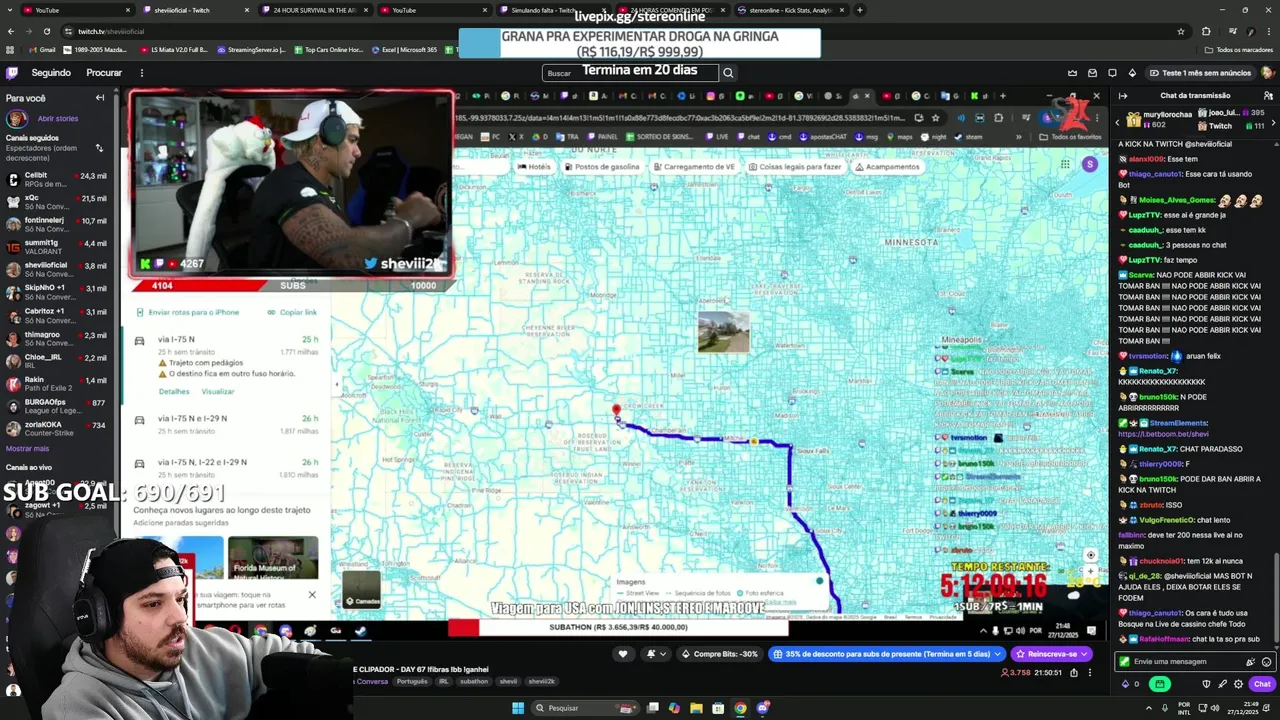Send message with Chat button
Viewport: 1280px width, 720px height.
pos(1262,684)
